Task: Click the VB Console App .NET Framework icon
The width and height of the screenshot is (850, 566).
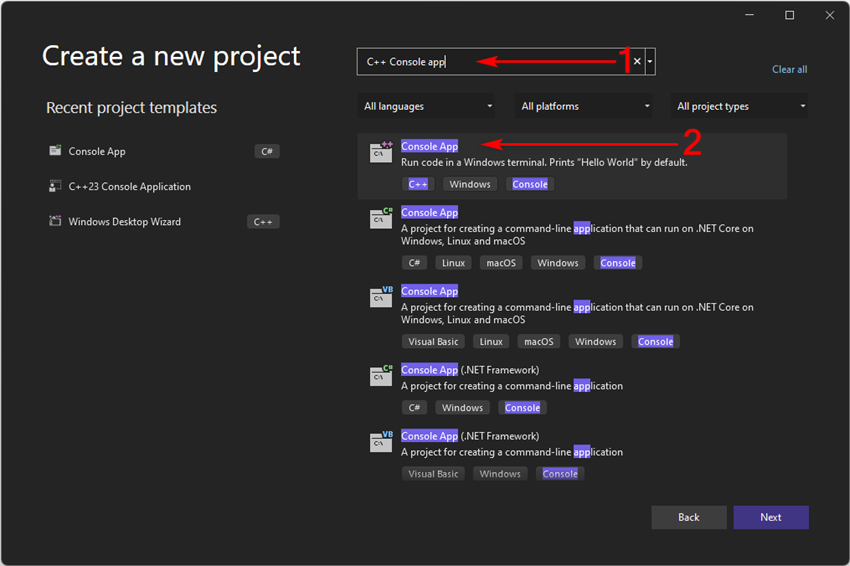Action: (381, 441)
